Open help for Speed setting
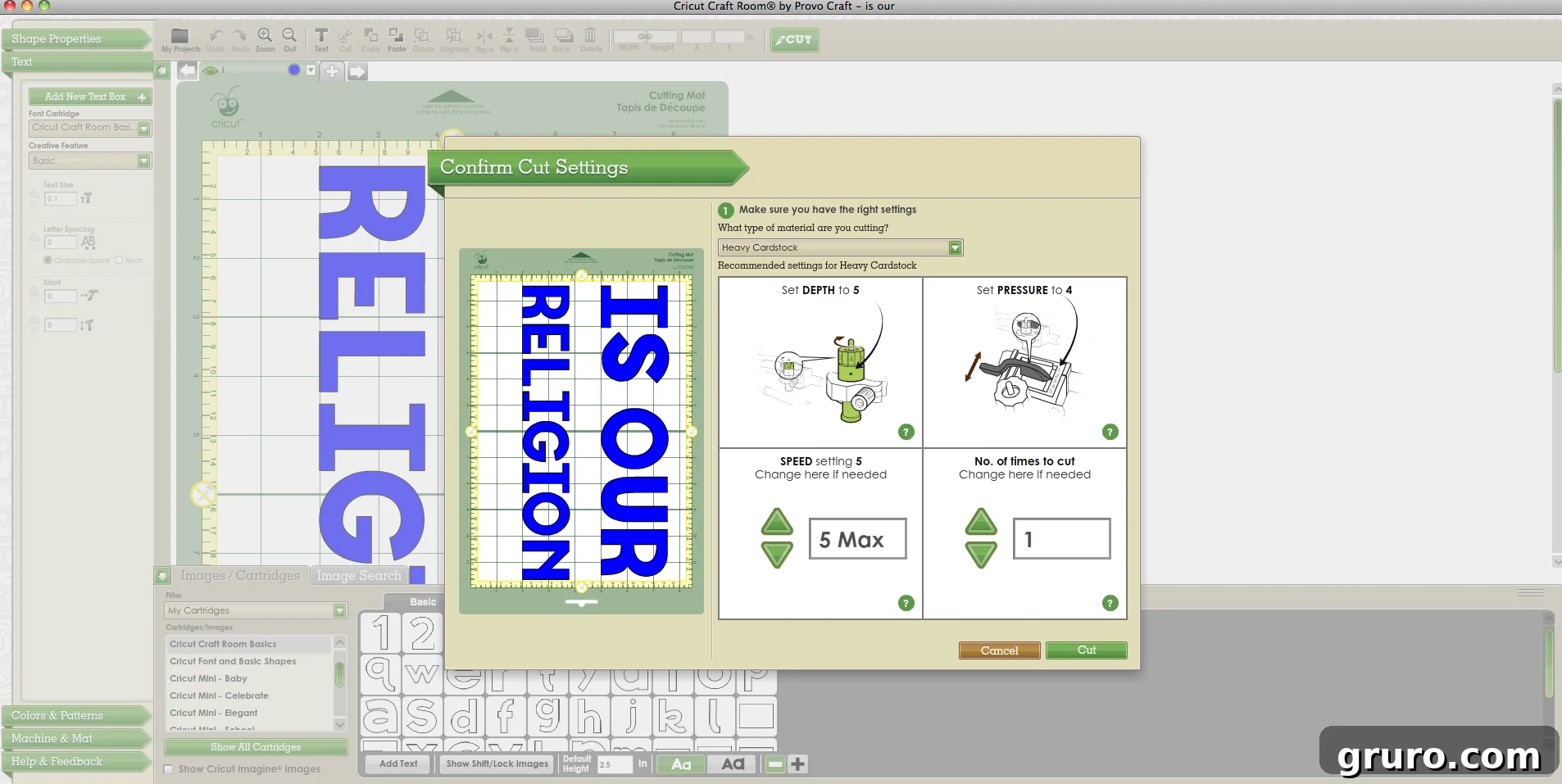 (x=906, y=603)
